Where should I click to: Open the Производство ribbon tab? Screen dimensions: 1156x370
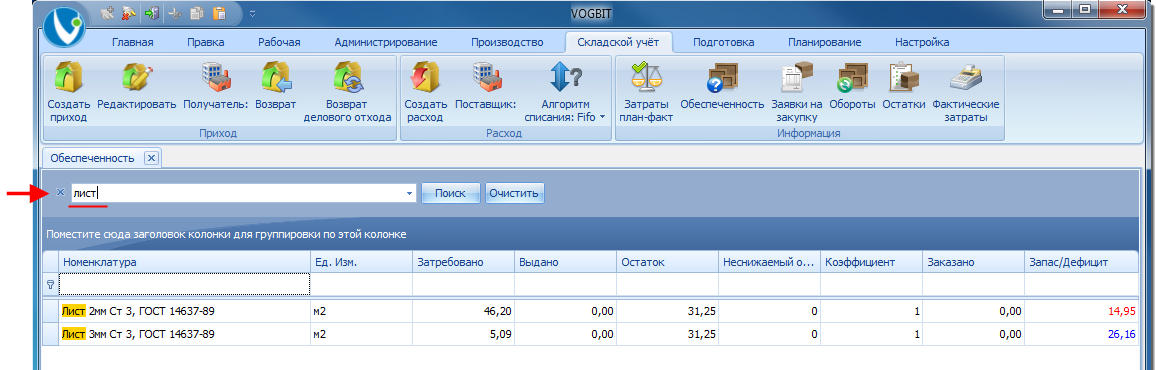506,42
